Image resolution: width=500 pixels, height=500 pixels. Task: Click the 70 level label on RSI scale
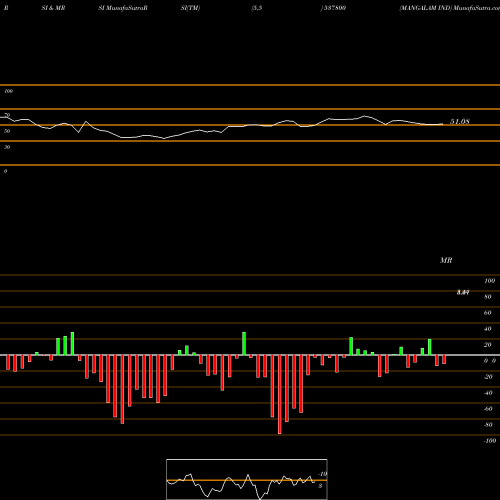pos(7,115)
